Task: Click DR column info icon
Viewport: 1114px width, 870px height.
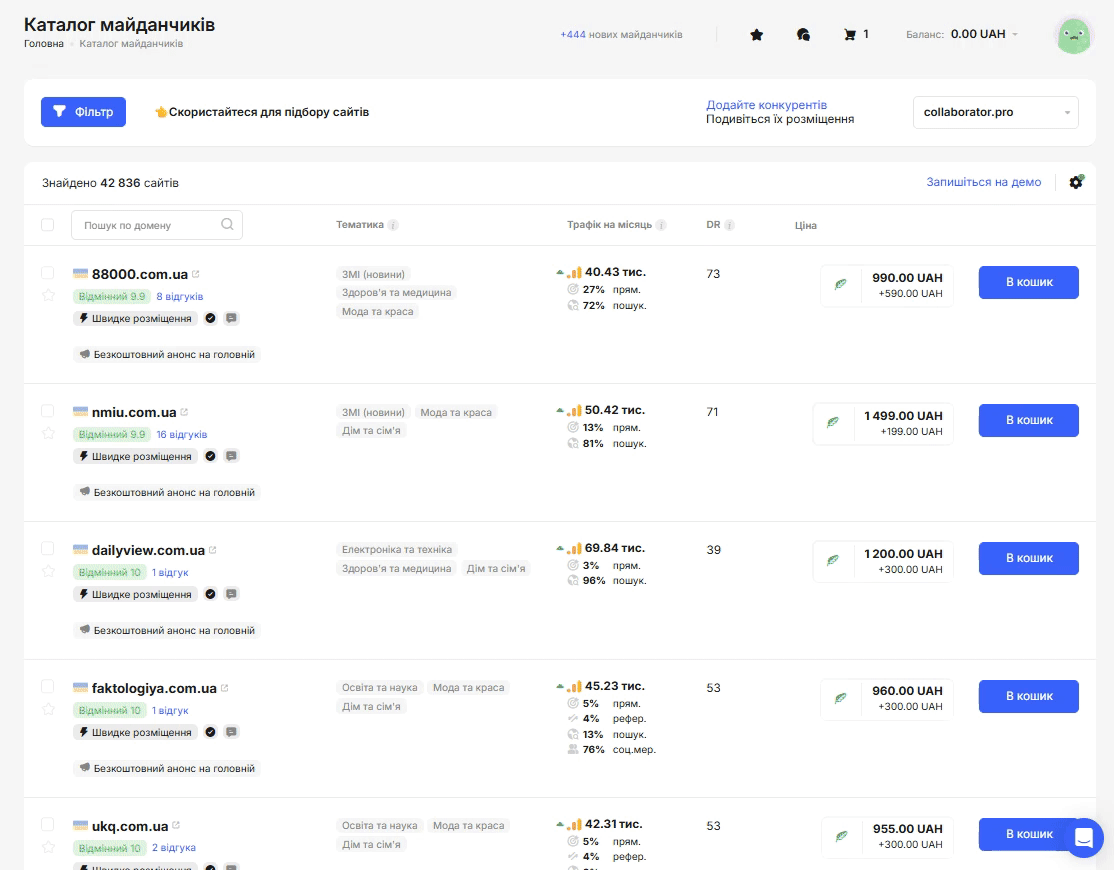Action: 729,225
